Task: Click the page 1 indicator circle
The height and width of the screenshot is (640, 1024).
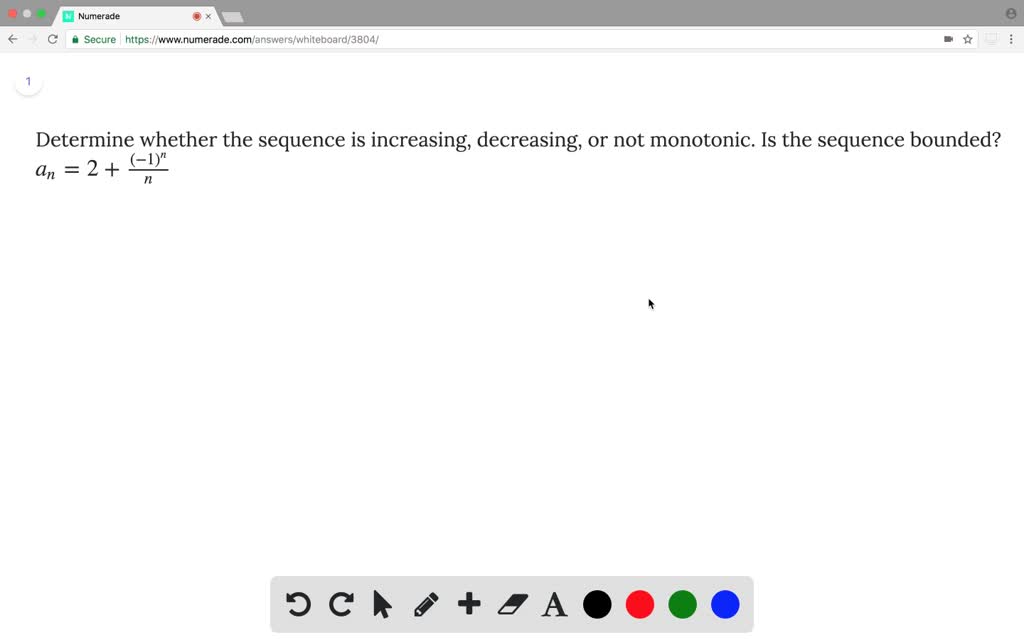Action: pos(28,81)
